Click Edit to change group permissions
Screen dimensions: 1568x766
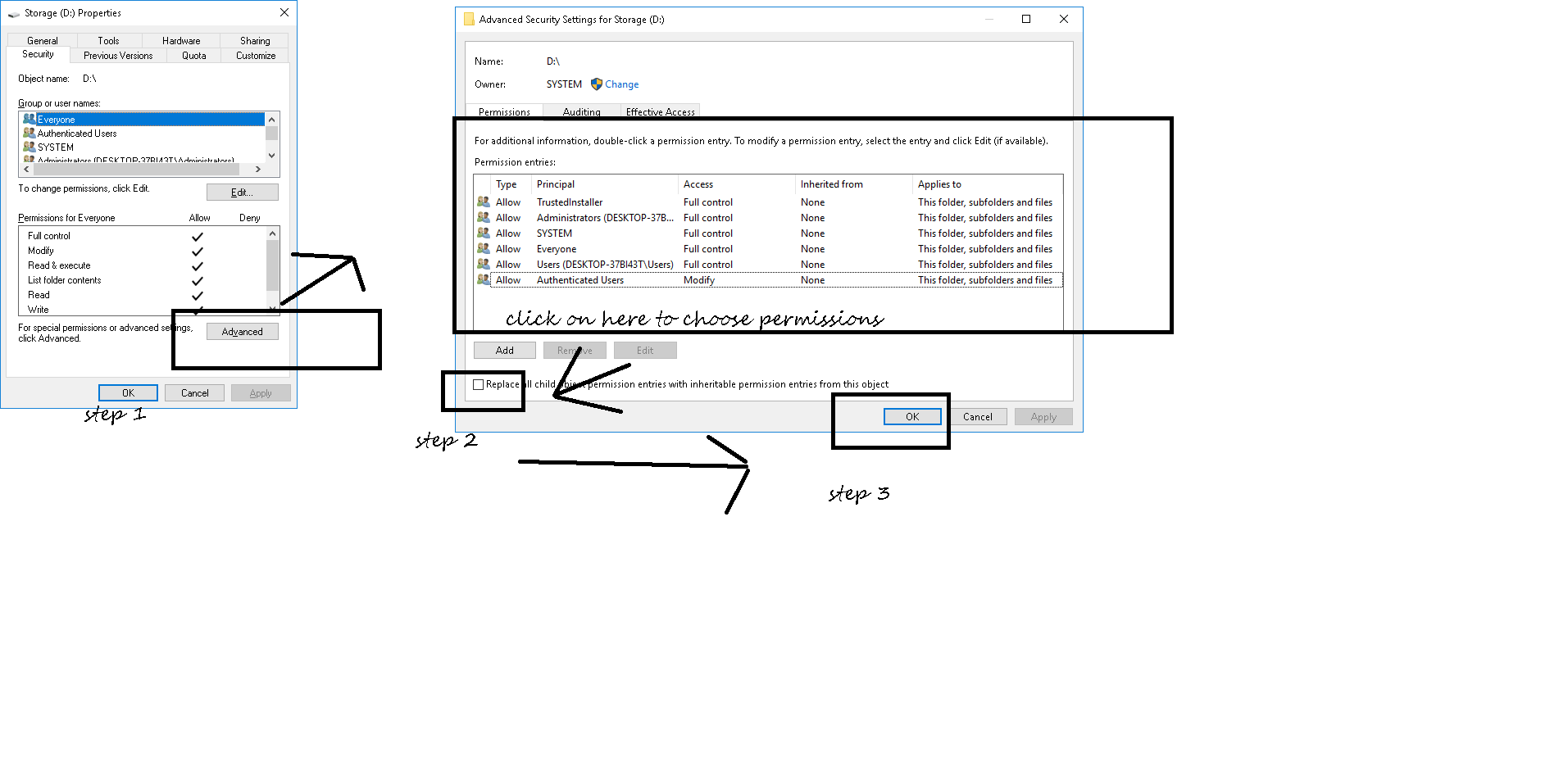click(x=242, y=193)
